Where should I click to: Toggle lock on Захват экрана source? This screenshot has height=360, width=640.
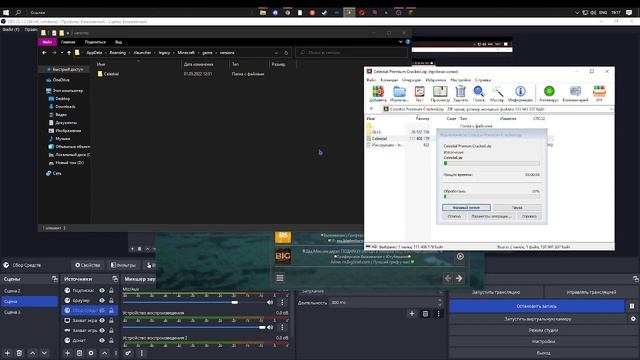tap(111, 320)
